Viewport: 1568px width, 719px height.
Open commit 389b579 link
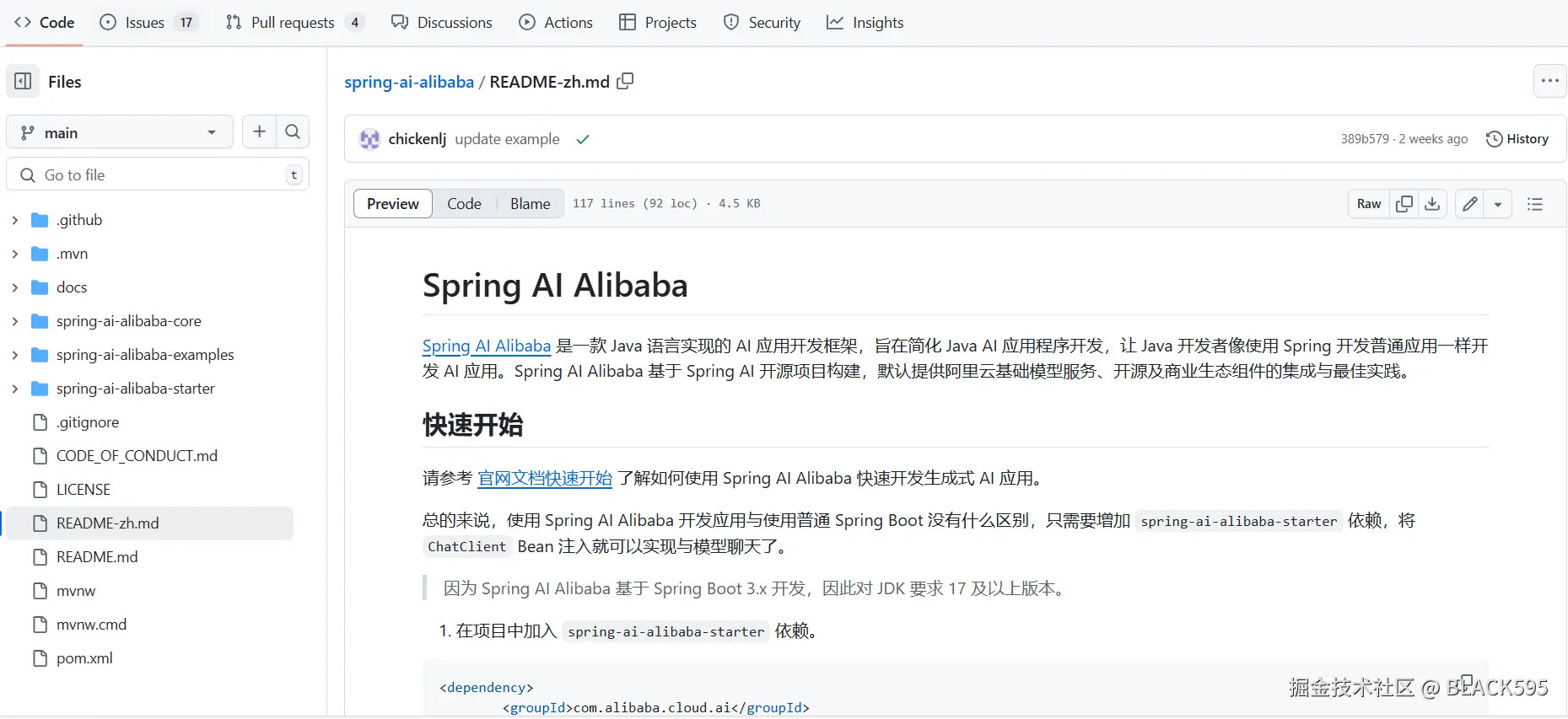(1365, 139)
